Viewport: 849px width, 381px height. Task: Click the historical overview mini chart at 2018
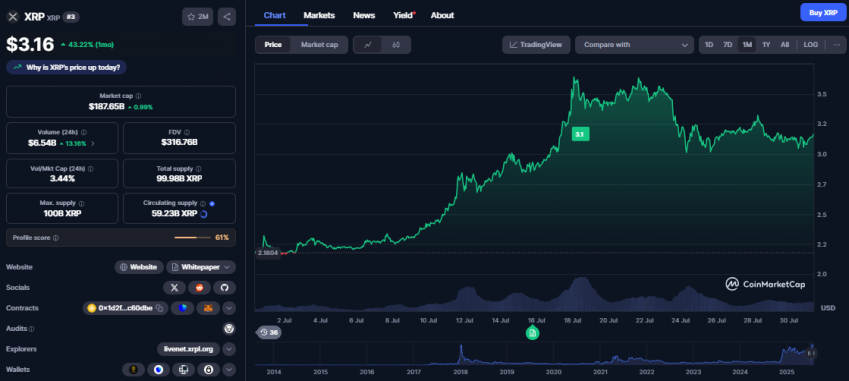[461, 354]
